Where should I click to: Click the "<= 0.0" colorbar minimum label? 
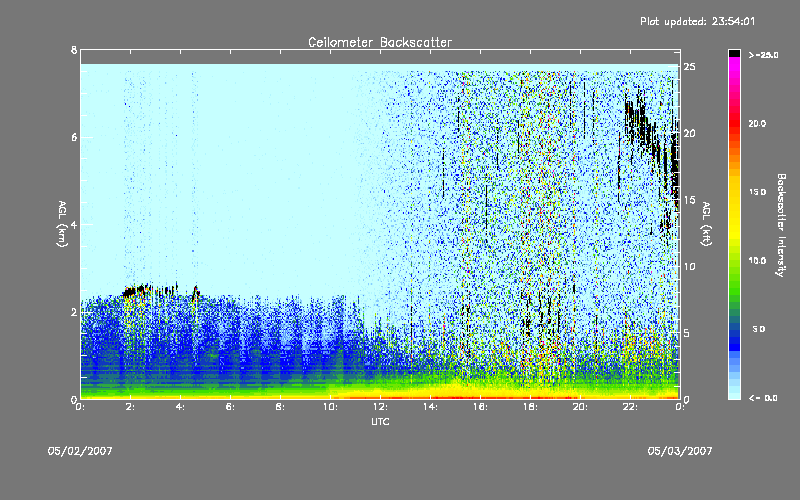coord(763,398)
